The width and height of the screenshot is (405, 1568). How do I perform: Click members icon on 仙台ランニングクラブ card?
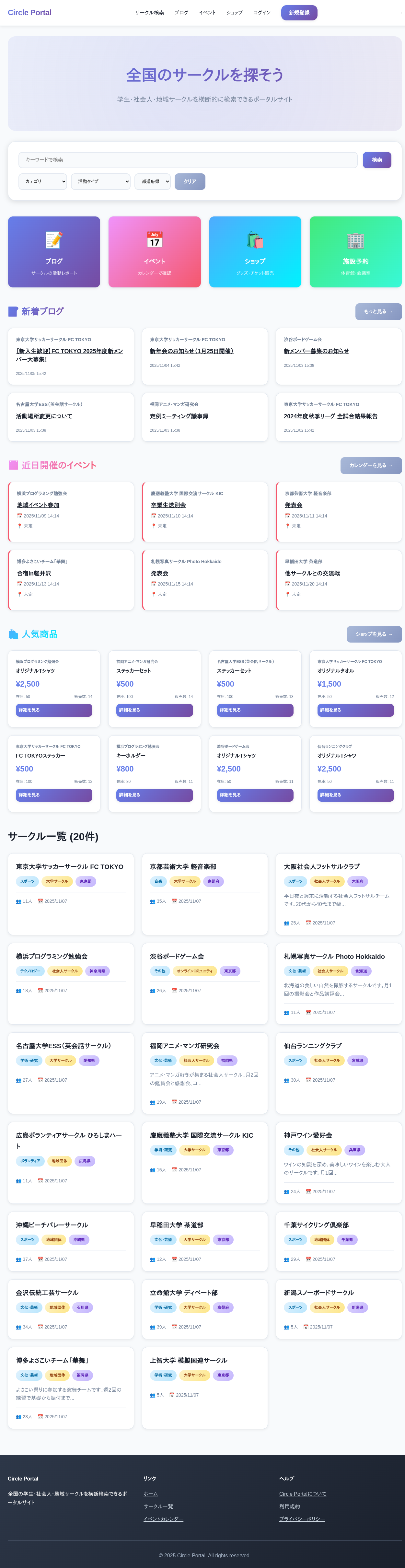click(286, 1080)
